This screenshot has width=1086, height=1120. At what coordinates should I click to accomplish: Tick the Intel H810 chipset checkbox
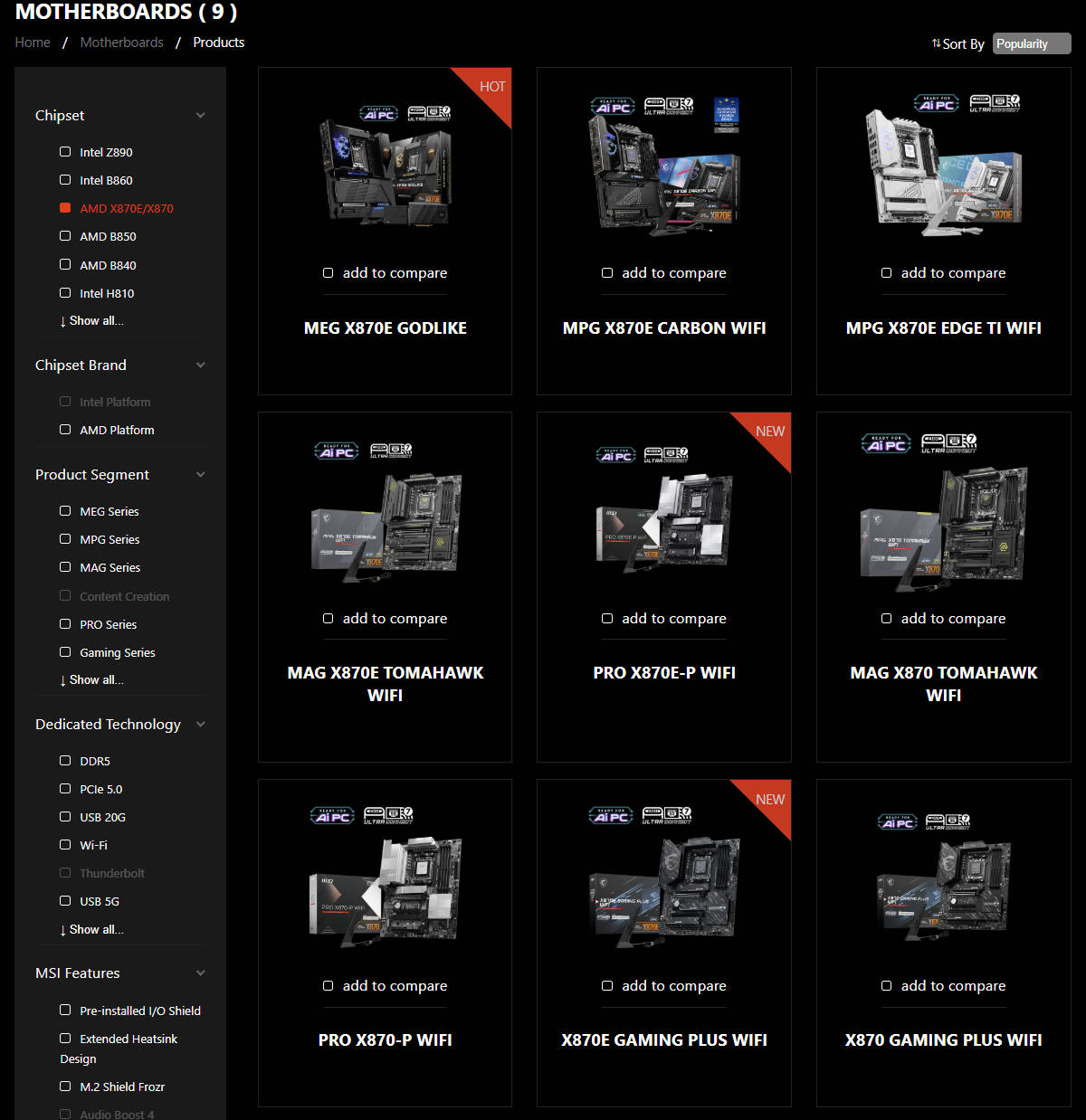pos(65,293)
